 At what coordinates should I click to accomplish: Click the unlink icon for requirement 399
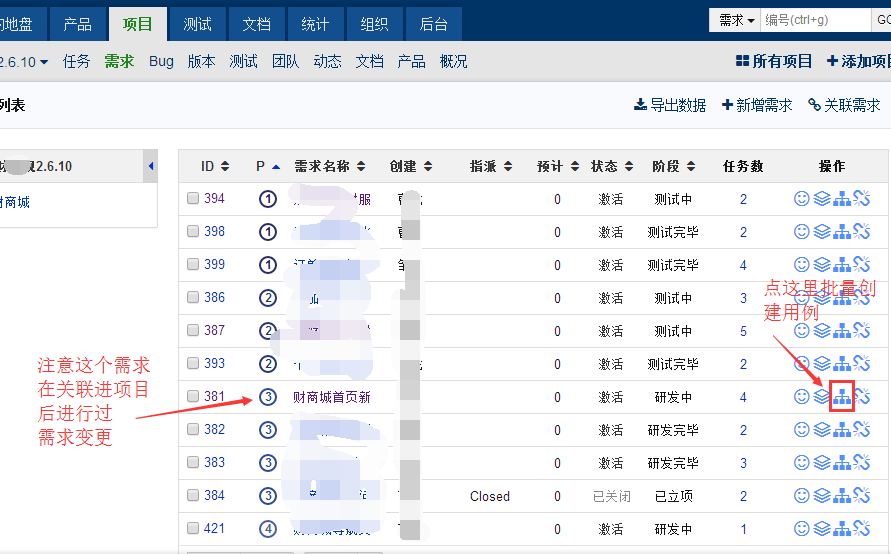[862, 265]
